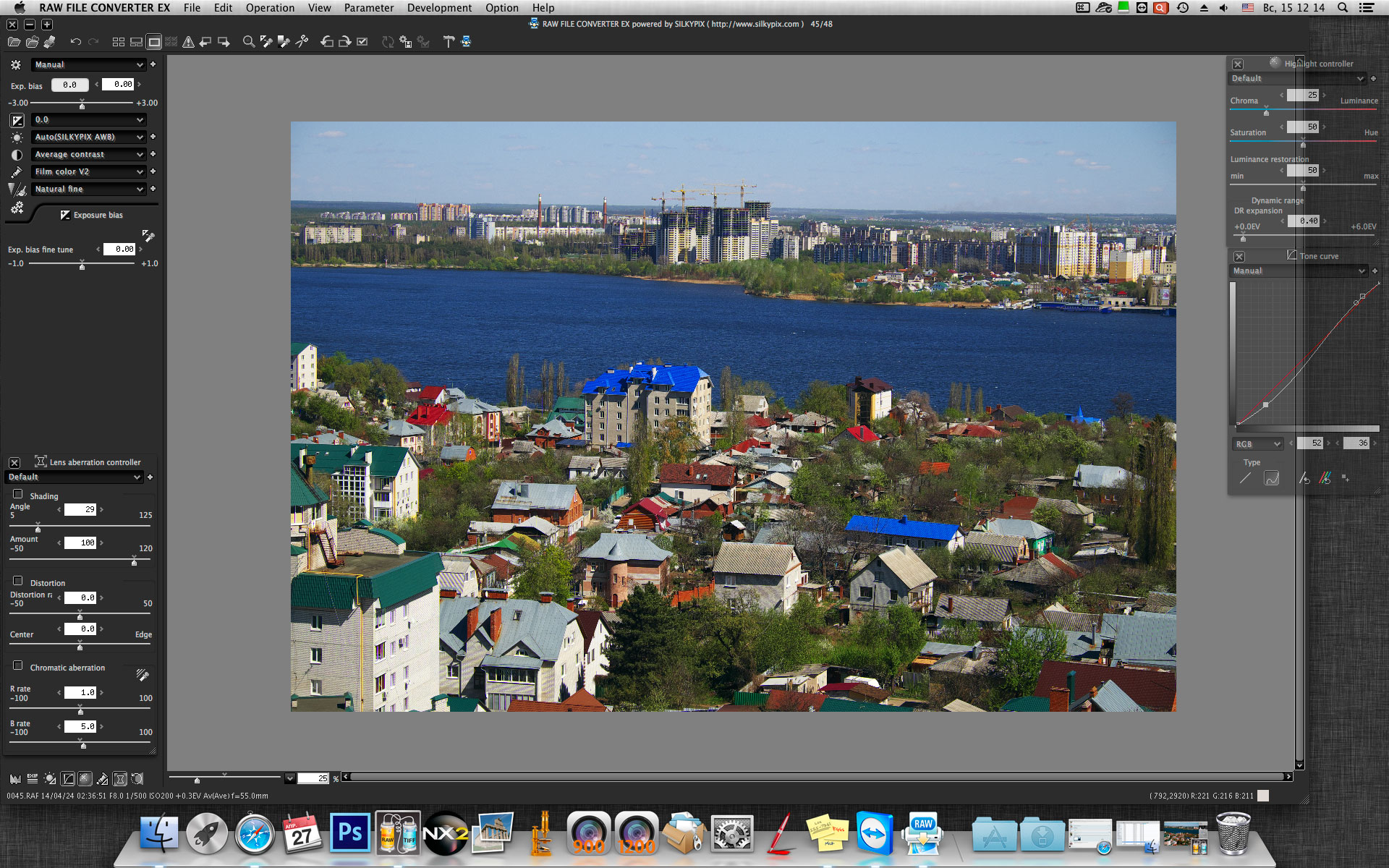Close the Tone curve panel
Image resolution: width=1389 pixels, height=868 pixels.
[x=1239, y=257]
